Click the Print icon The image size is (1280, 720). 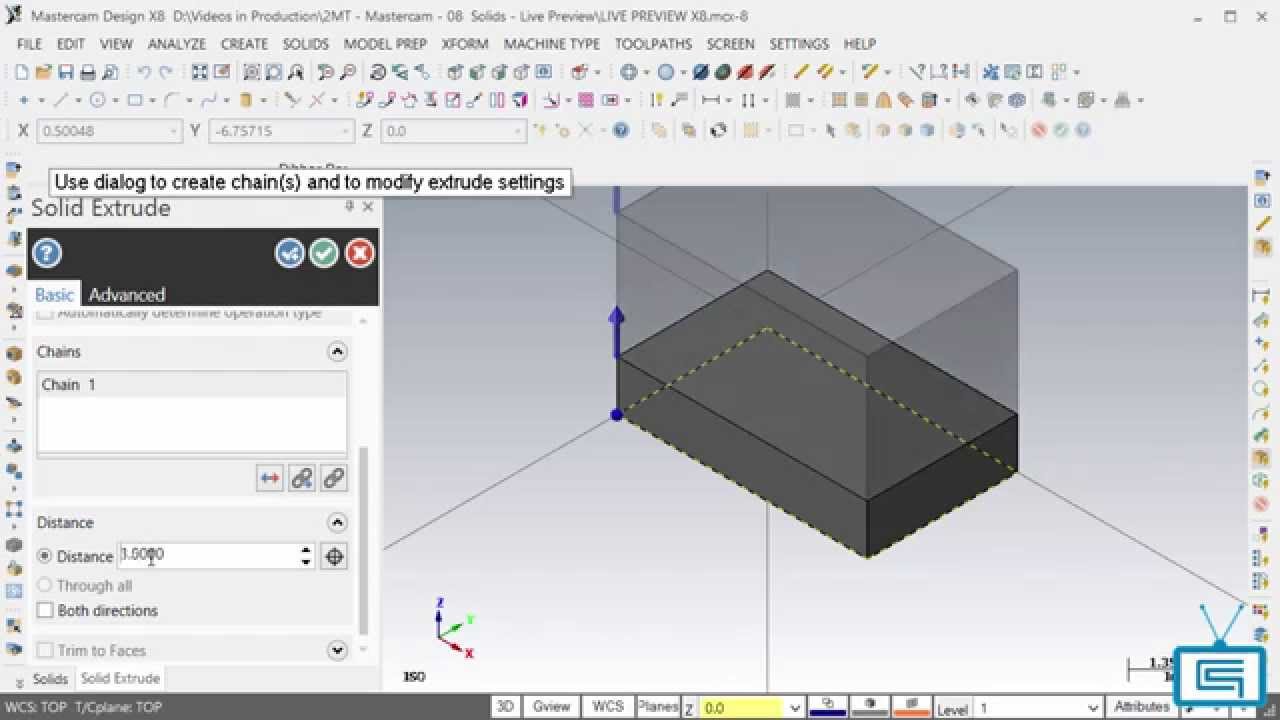click(x=87, y=72)
